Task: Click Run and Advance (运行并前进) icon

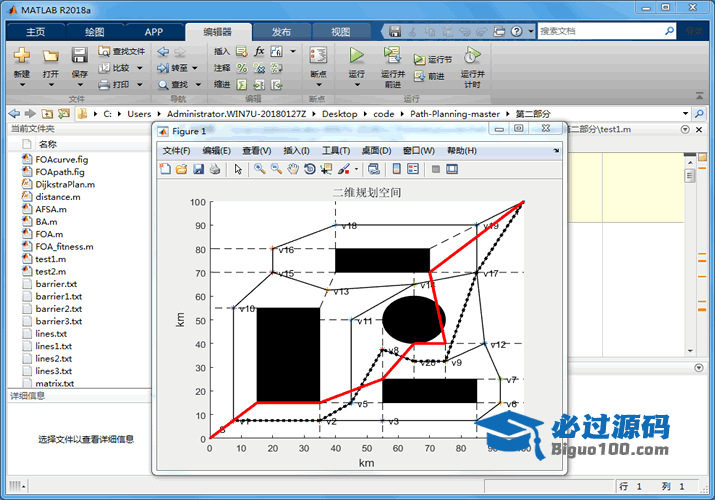Action: (x=392, y=56)
